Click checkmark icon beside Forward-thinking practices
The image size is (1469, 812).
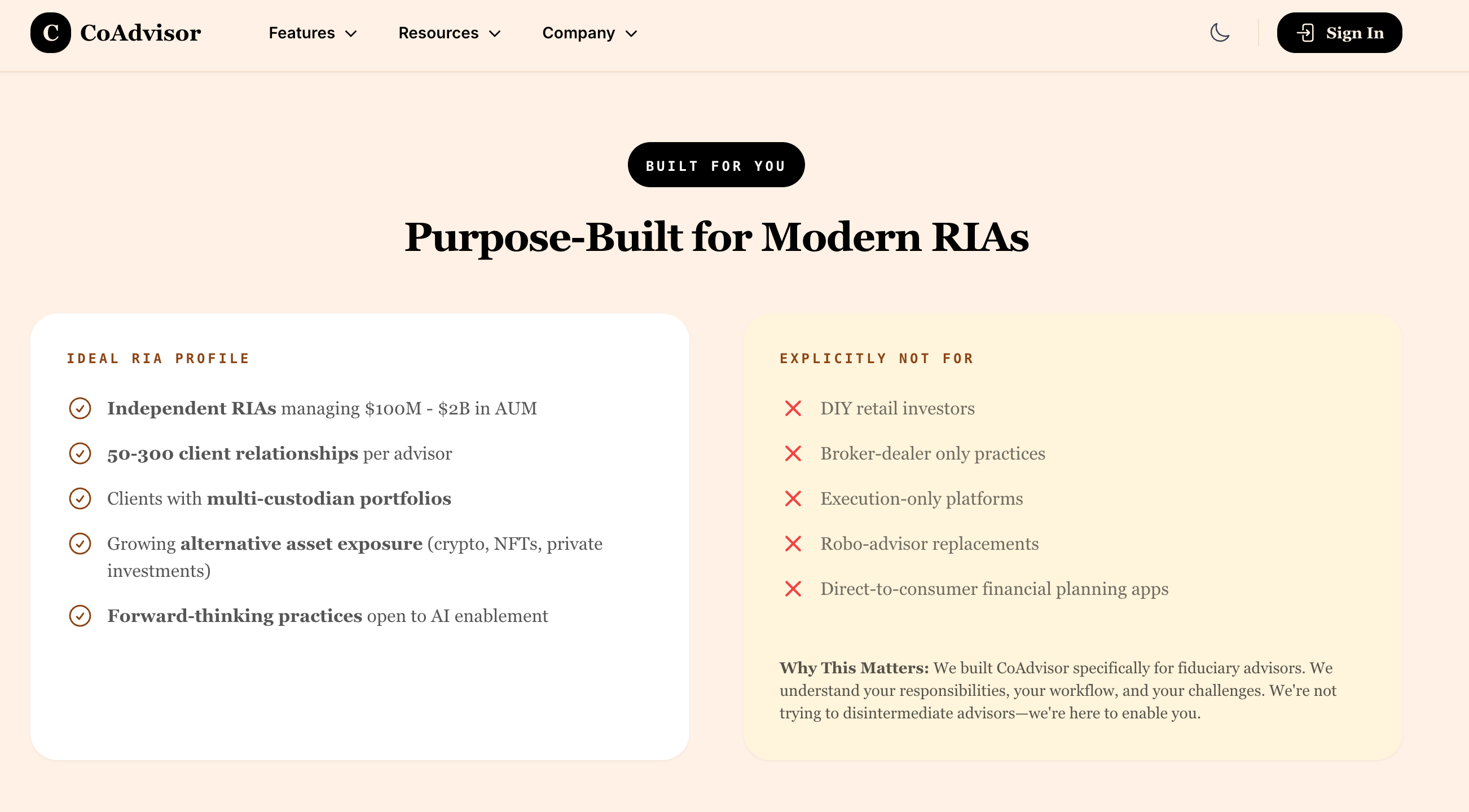80,616
